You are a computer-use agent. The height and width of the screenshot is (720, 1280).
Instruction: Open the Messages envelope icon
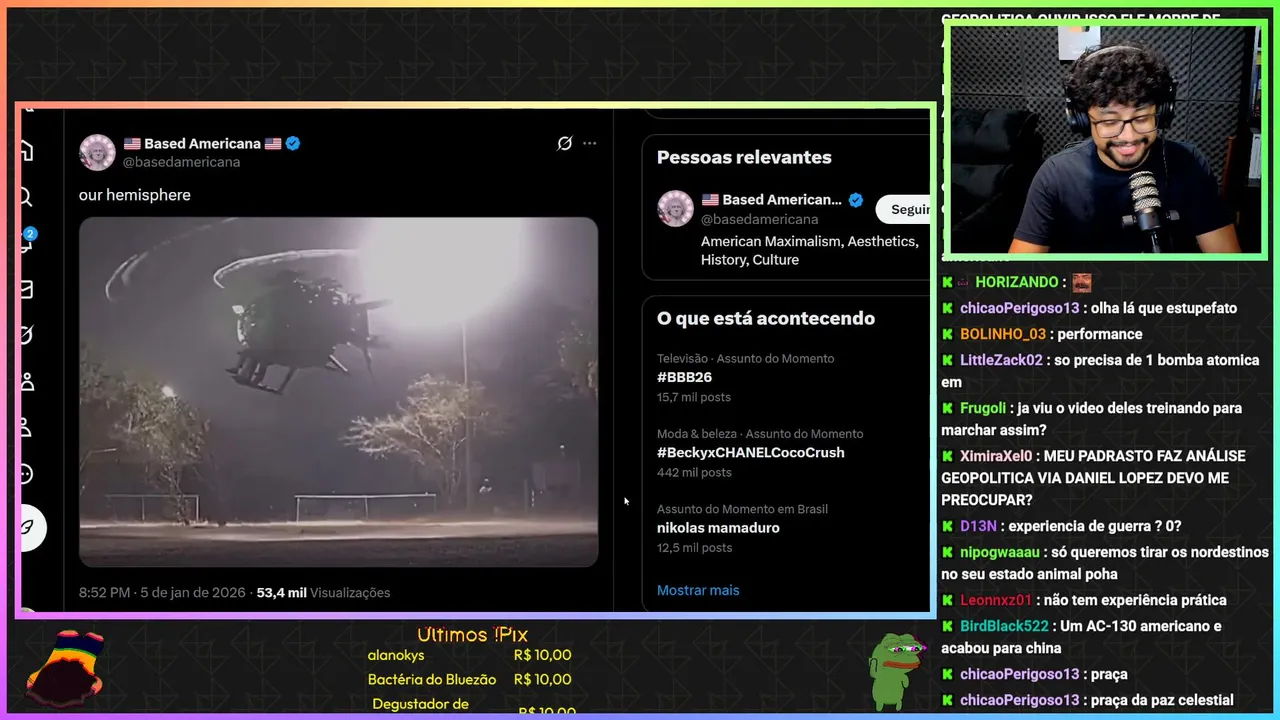click(x=27, y=289)
